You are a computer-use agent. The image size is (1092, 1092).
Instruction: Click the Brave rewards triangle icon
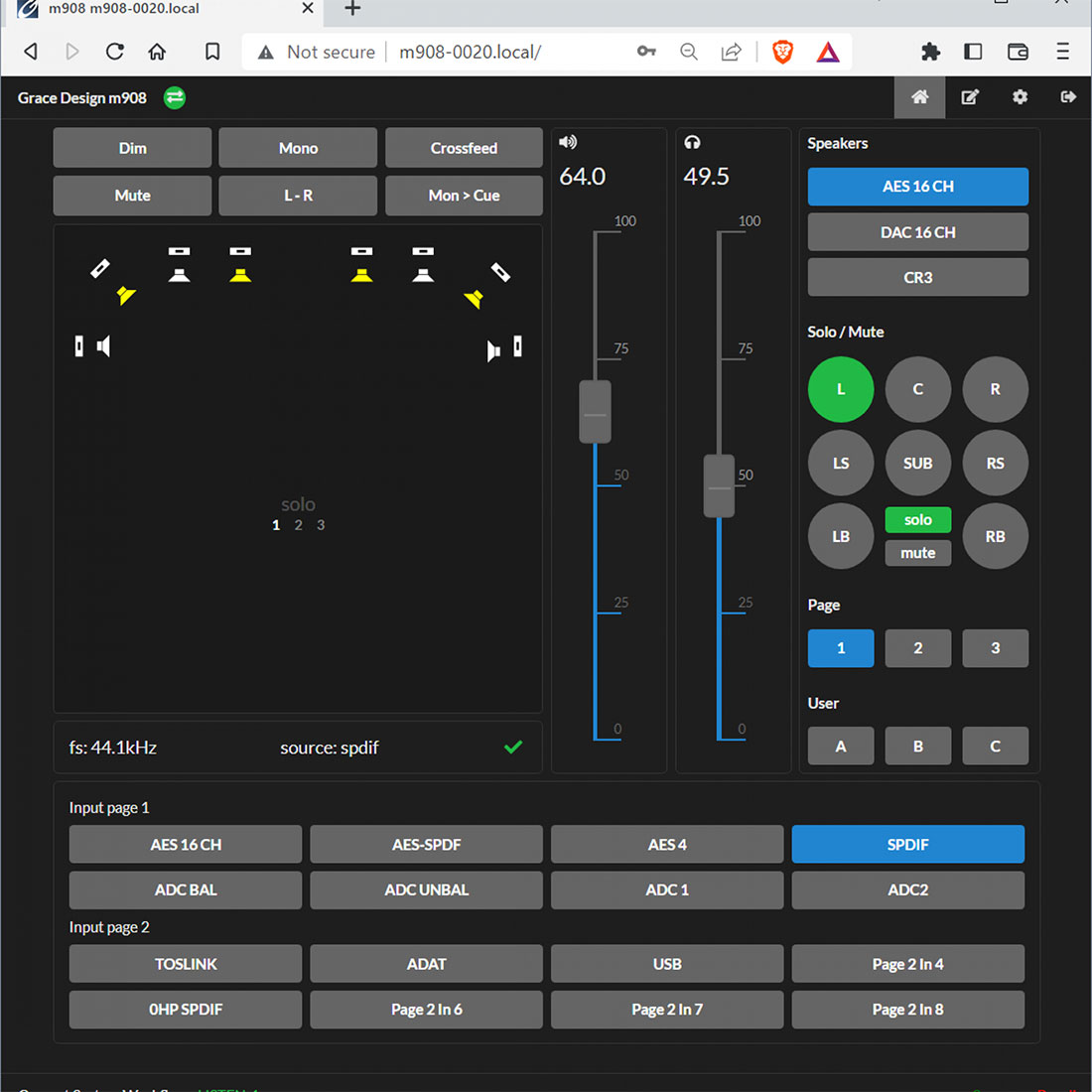[827, 53]
